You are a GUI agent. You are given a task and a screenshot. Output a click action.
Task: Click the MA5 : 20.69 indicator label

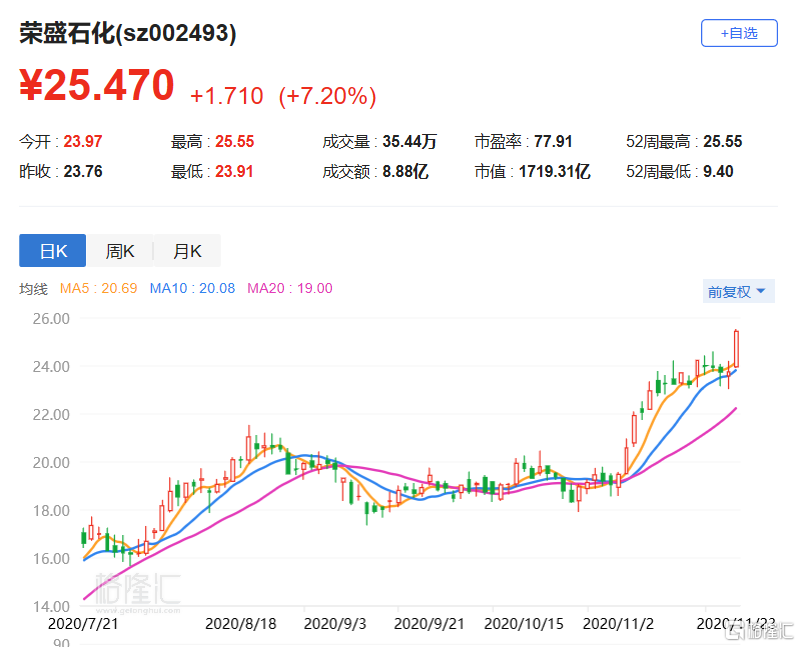98,288
